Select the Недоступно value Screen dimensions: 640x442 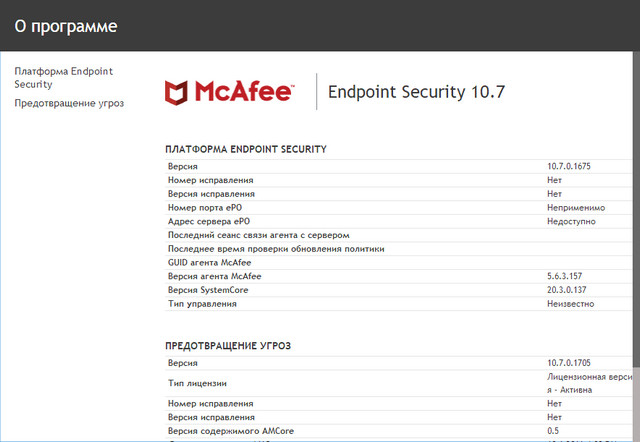pyautogui.click(x=571, y=221)
